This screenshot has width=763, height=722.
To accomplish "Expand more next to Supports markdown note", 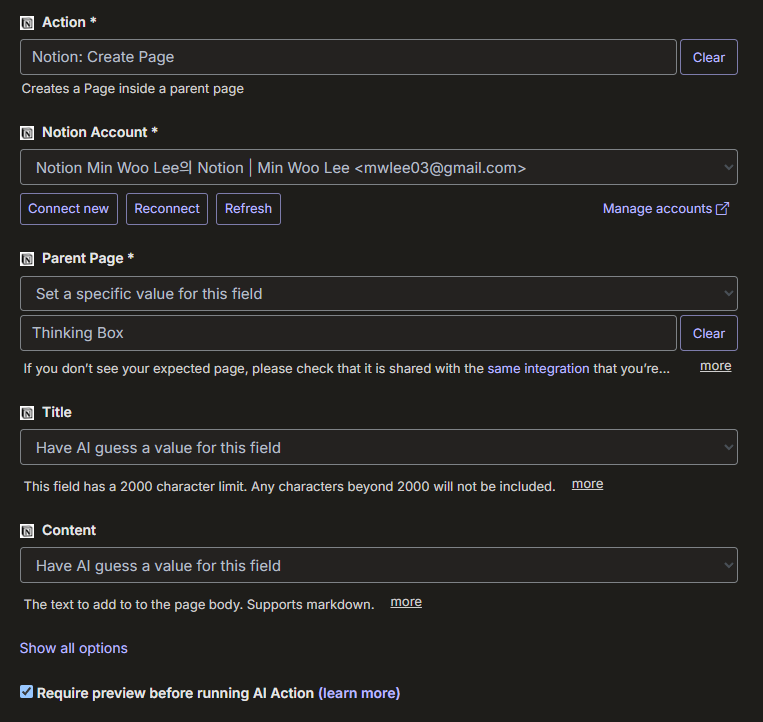I will 406,602.
